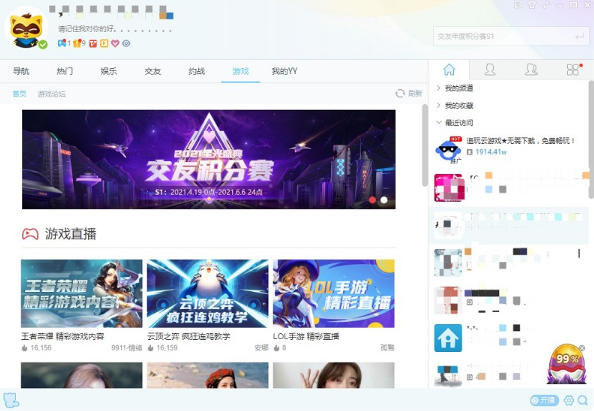Screen dimensions: 594x411
Task: Open the orange gift icon showing 9
Action: [77, 44]
